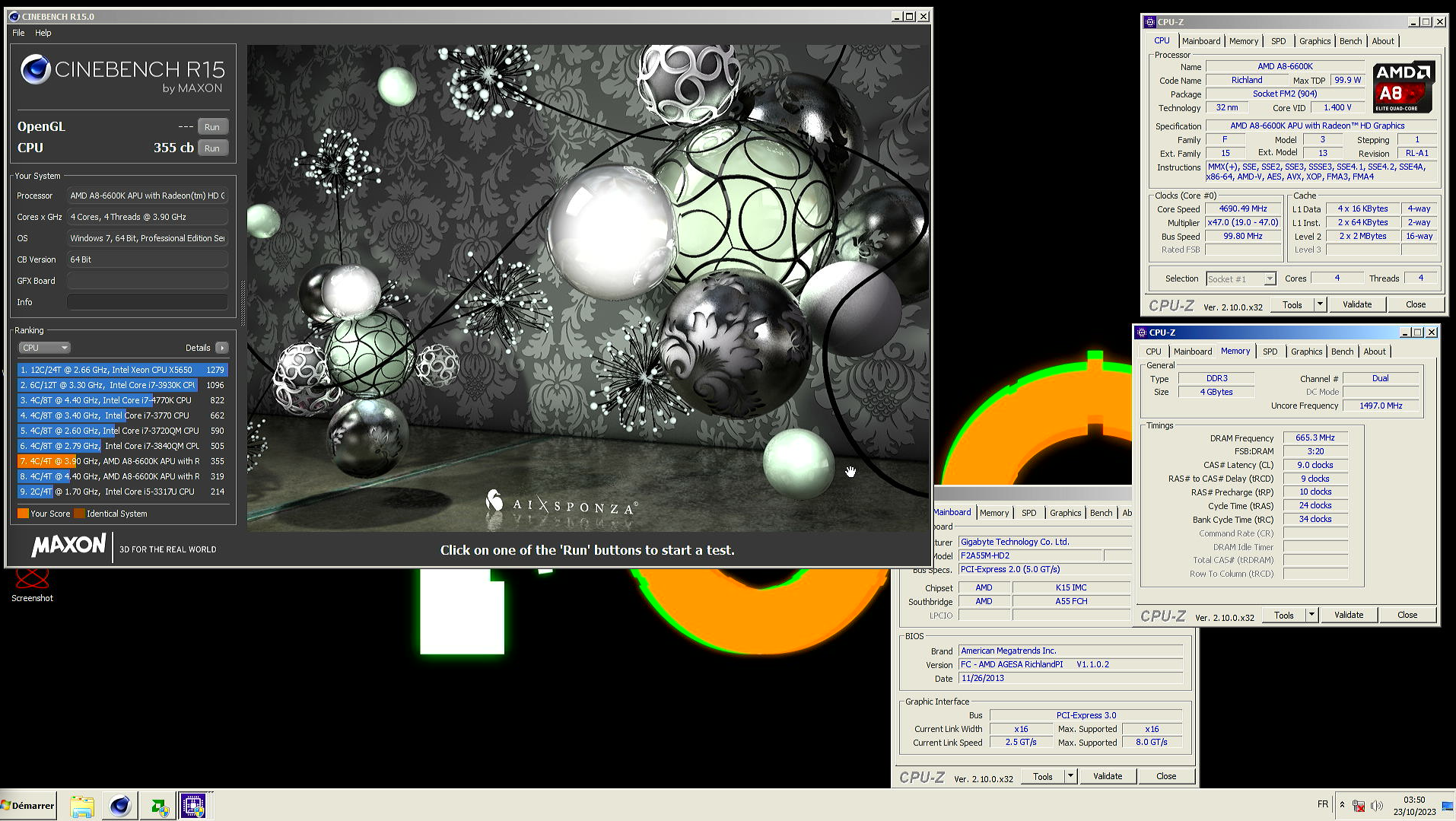Viewport: 1456px width, 821px height.
Task: Open Graphics tab in Mainboard CPU-Z window
Action: [x=1065, y=513]
